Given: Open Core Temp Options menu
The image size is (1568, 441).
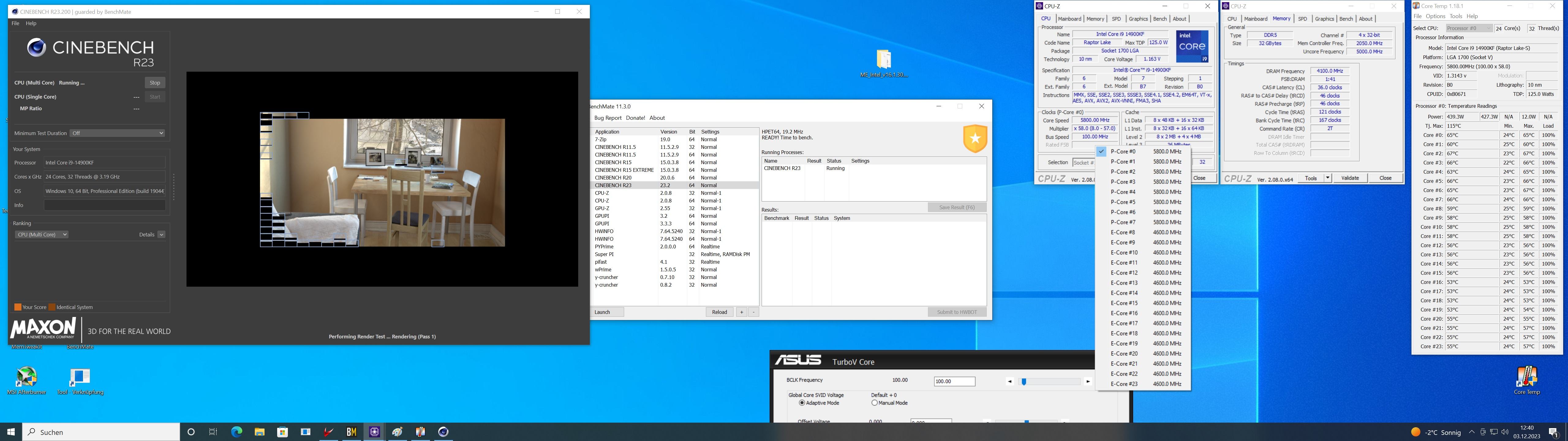Looking at the screenshot, I should 1435,17.
